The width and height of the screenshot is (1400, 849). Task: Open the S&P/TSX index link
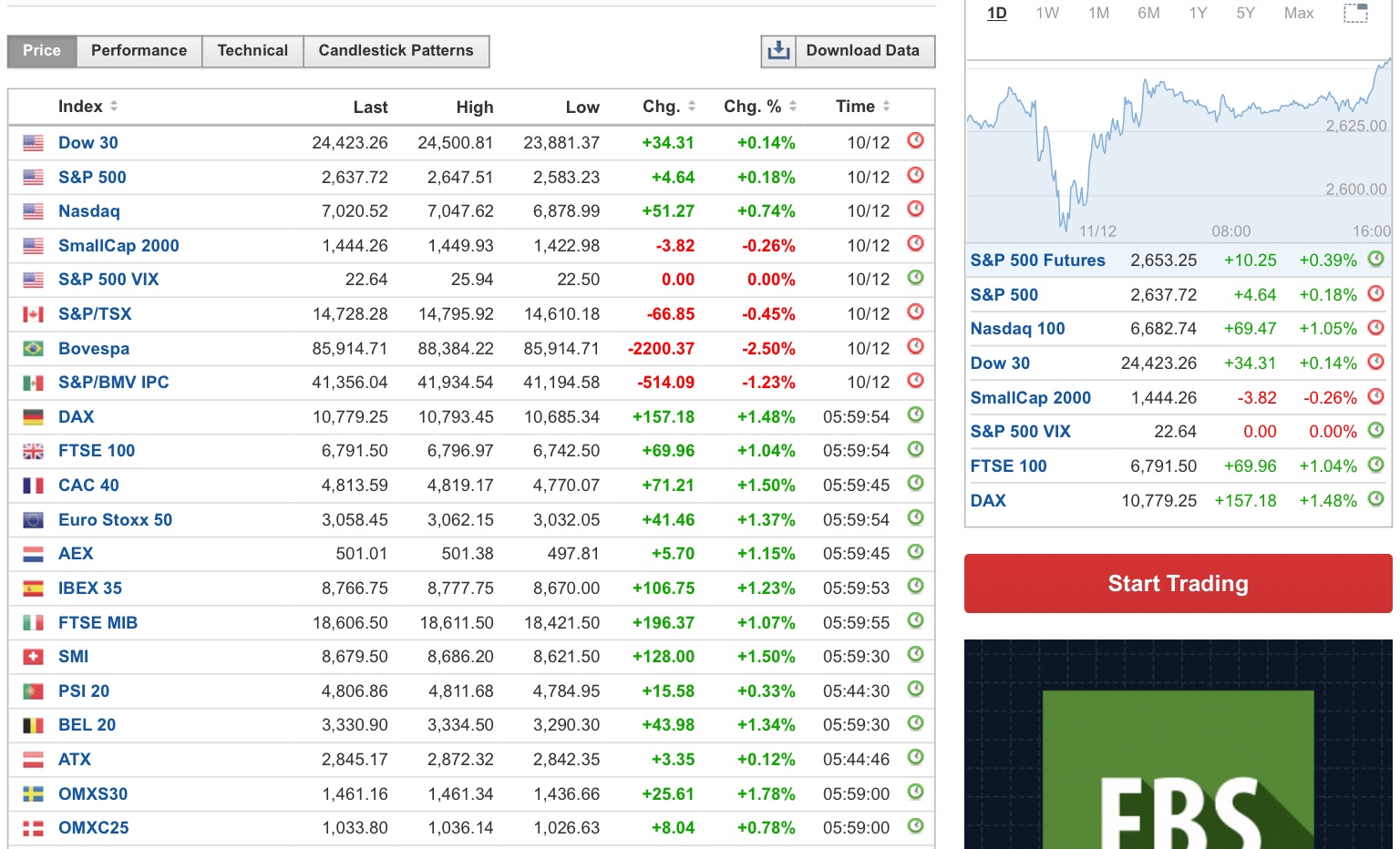[x=95, y=314]
